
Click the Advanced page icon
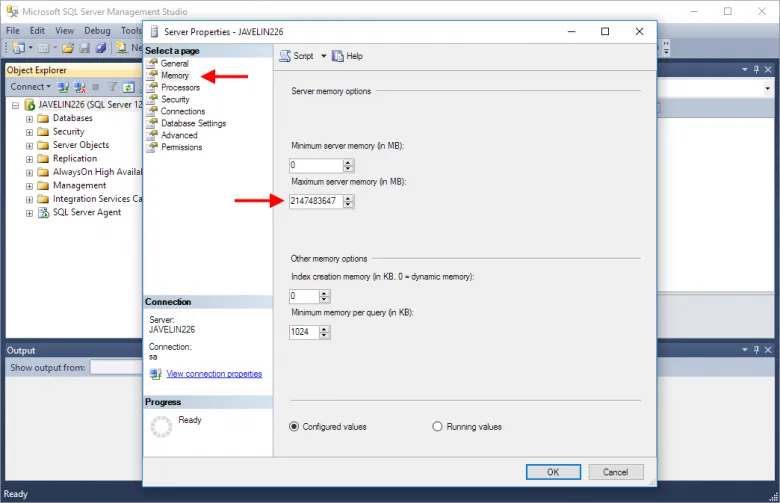pos(152,135)
